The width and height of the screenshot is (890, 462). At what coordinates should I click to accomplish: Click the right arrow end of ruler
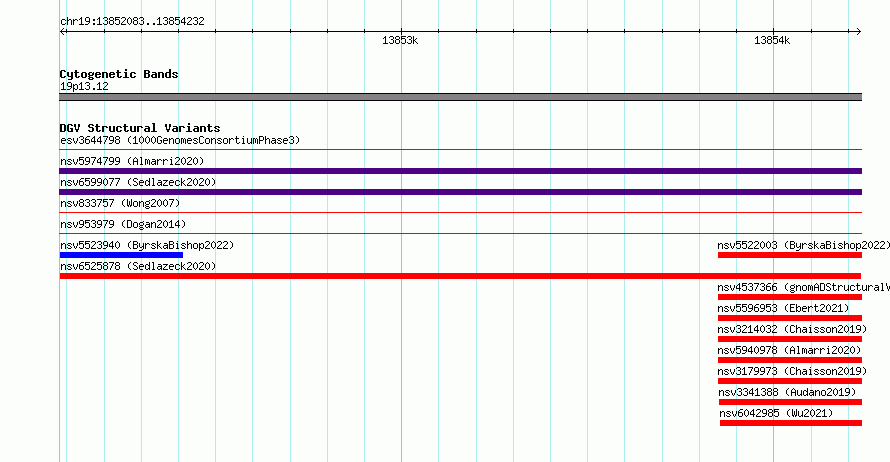pyautogui.click(x=858, y=32)
